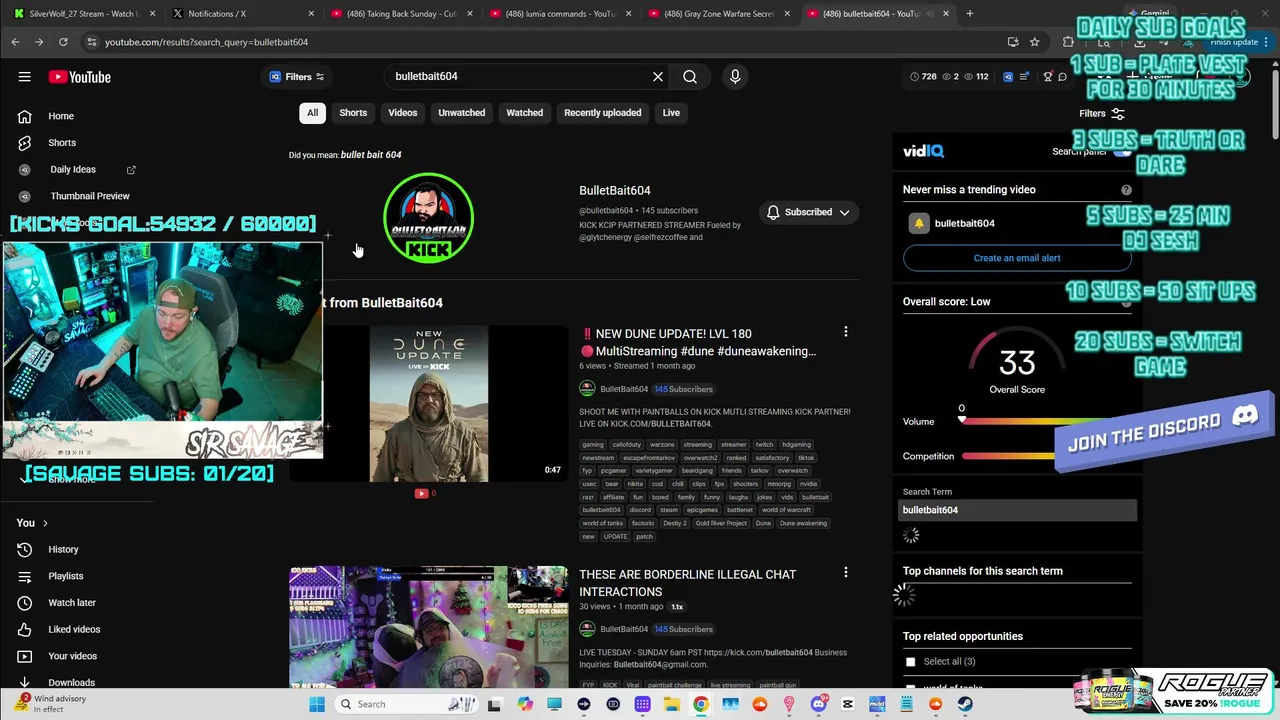Open vidIQ trophy achievements icon
Viewport: 1280px width, 720px height.
coord(1047,77)
